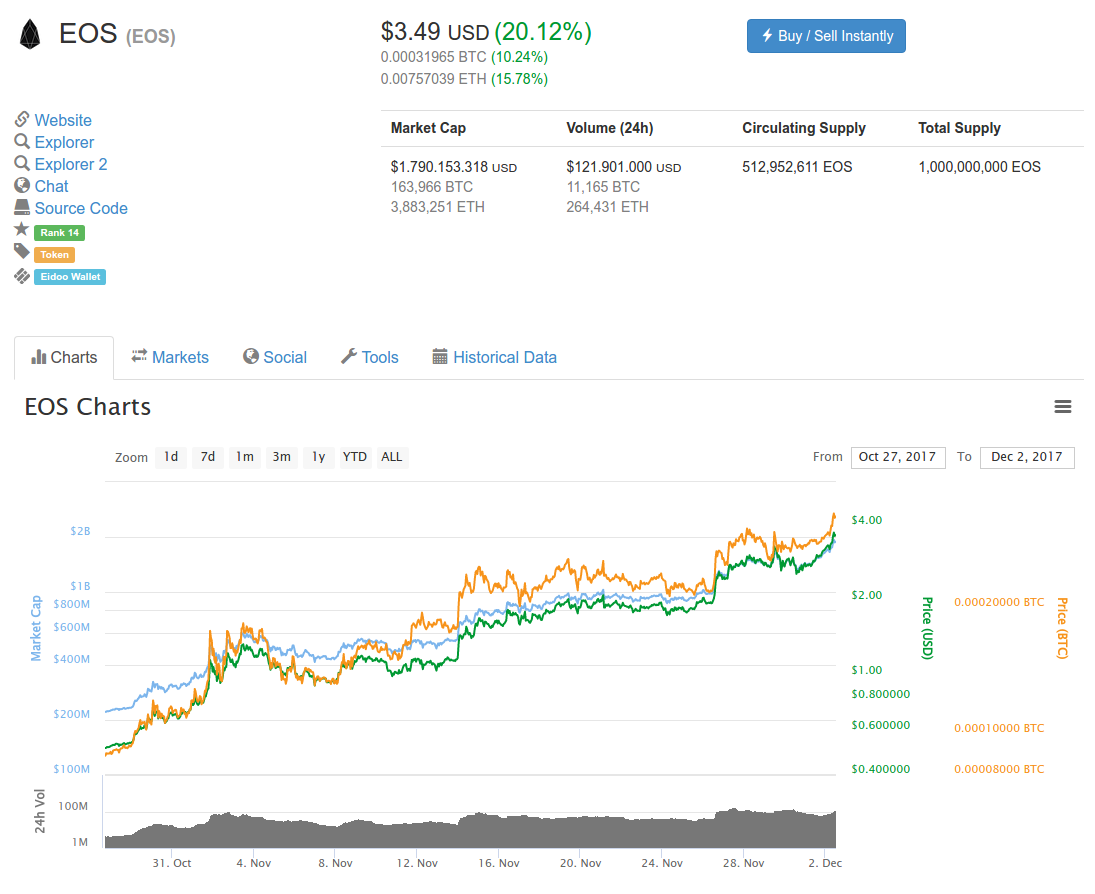Click the EOS Charts heading
The height and width of the screenshot is (894, 1095).
(87, 406)
